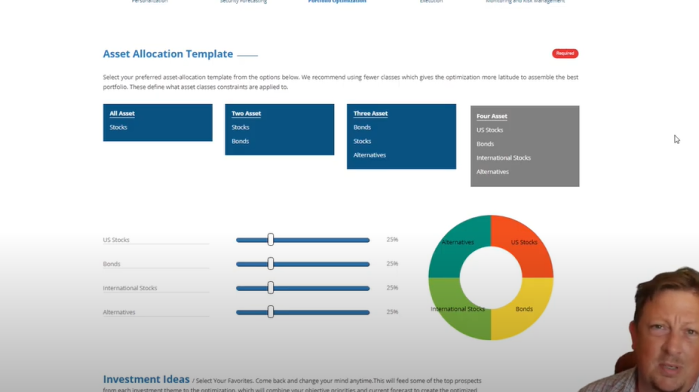Select the Two Asset template card
Screen dimensions: 699x392
(x=280, y=129)
